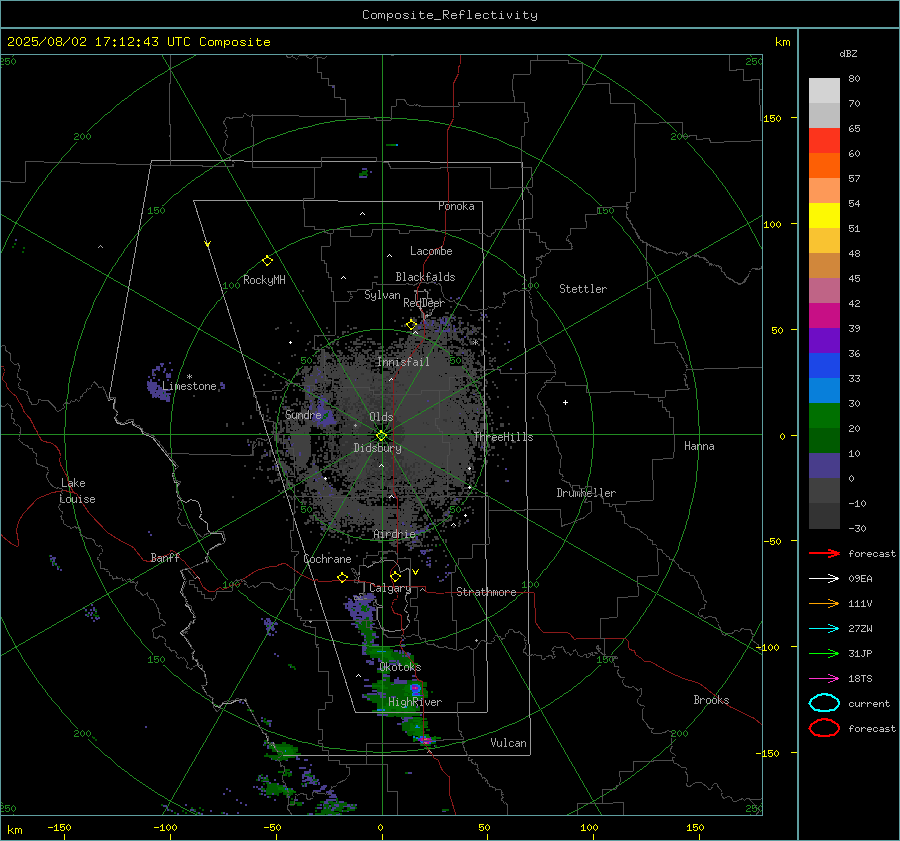
Task: Click the Drumheller label
Action: click(x=586, y=493)
